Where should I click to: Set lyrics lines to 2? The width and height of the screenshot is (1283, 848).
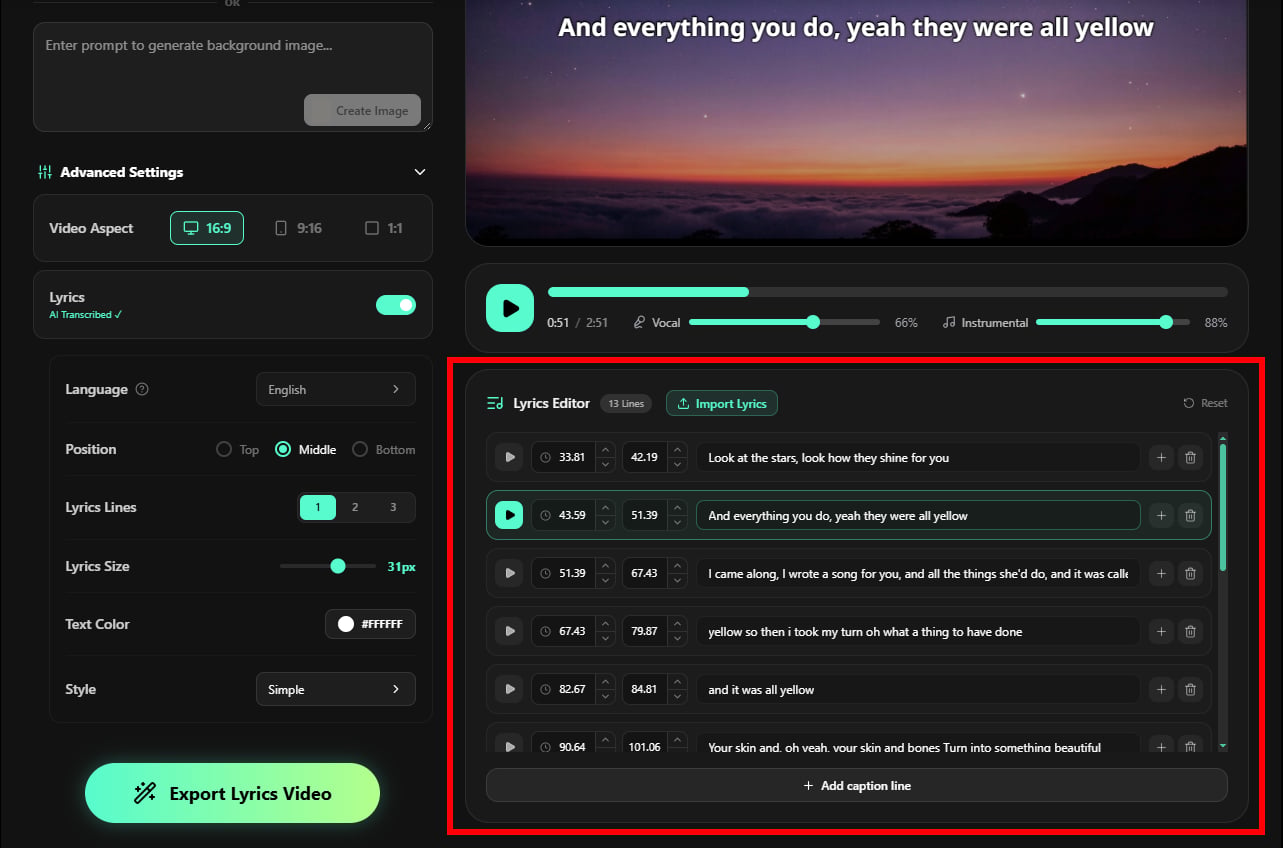tap(355, 507)
